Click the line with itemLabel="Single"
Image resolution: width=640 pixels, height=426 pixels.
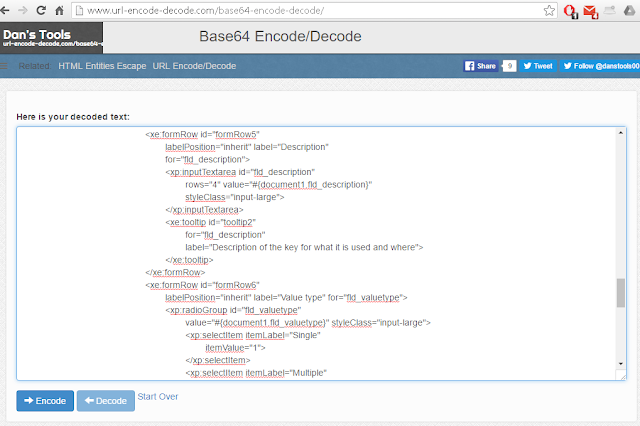pyautogui.click(x=253, y=335)
